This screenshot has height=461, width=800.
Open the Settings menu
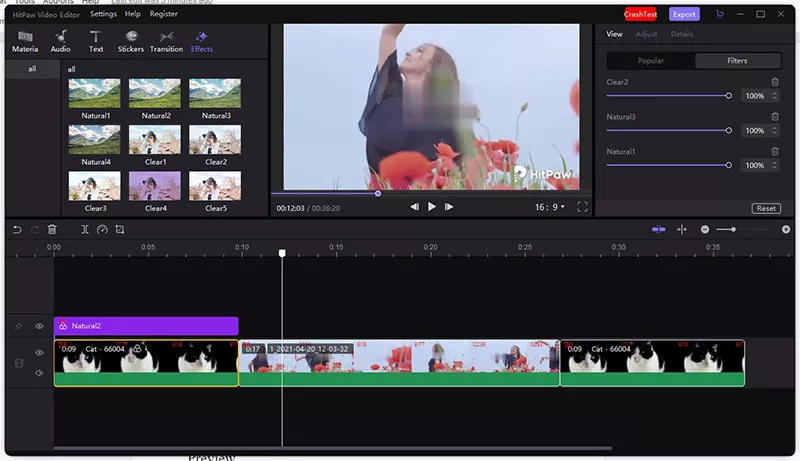(x=103, y=14)
